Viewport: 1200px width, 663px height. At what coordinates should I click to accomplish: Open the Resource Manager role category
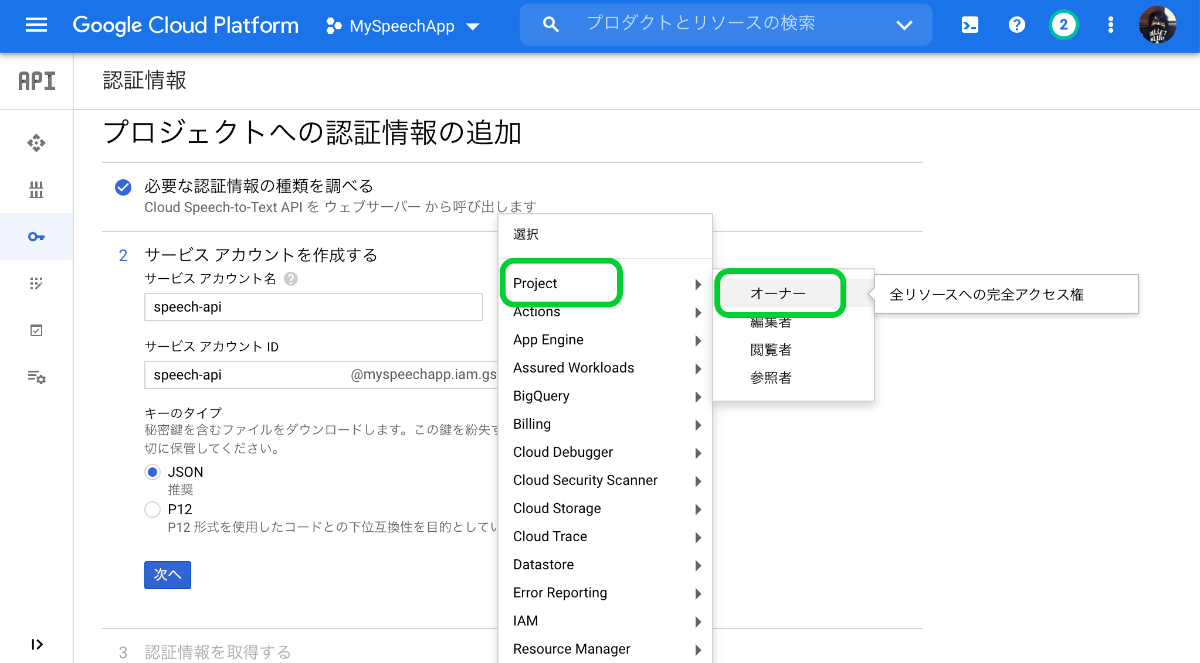605,649
